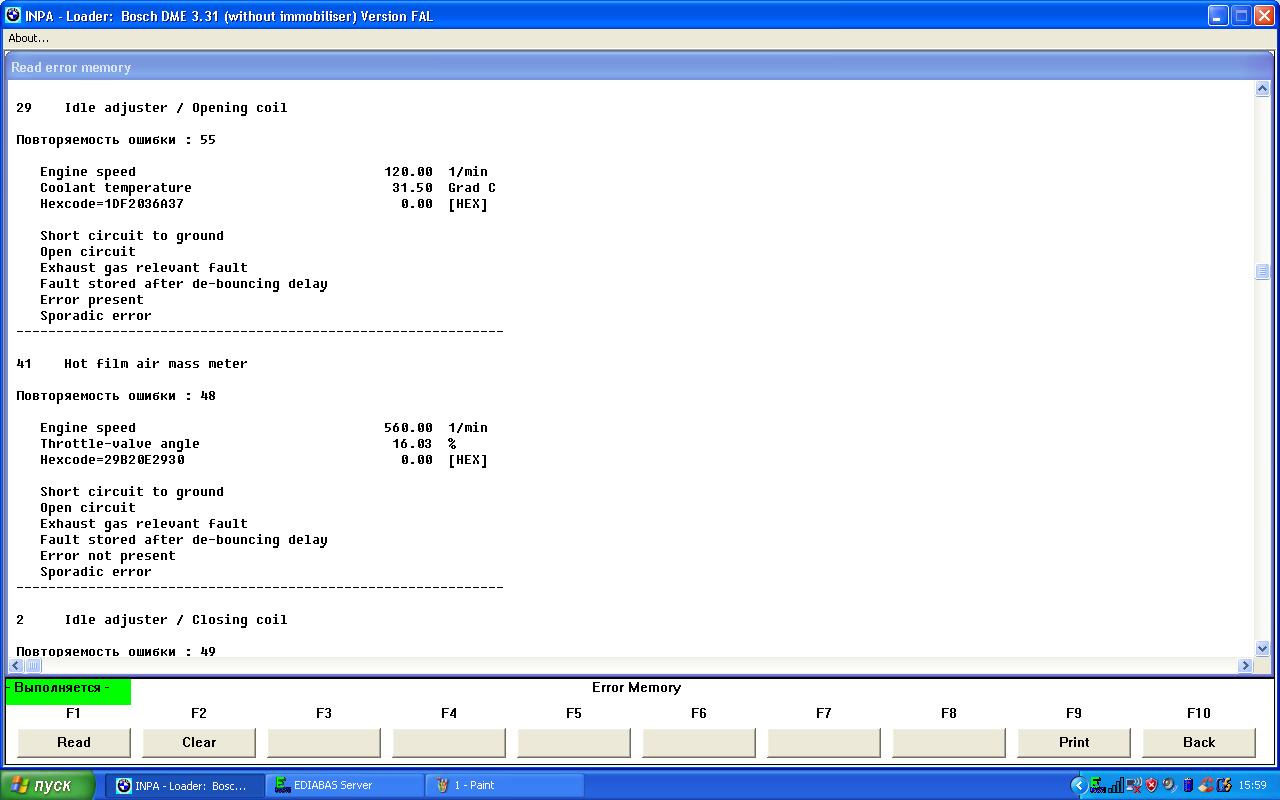Click the text 'Повторяемость ошибки : 49'
Image resolution: width=1280 pixels, height=800 pixels.
click(116, 651)
